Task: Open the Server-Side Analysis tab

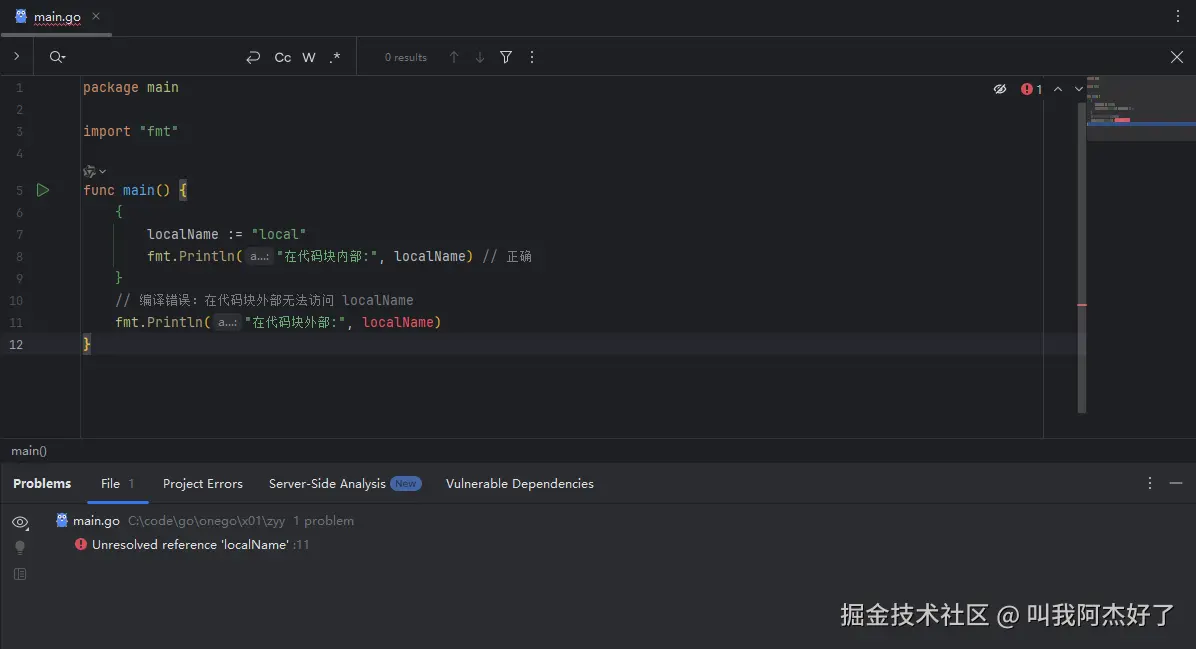Action: point(345,484)
